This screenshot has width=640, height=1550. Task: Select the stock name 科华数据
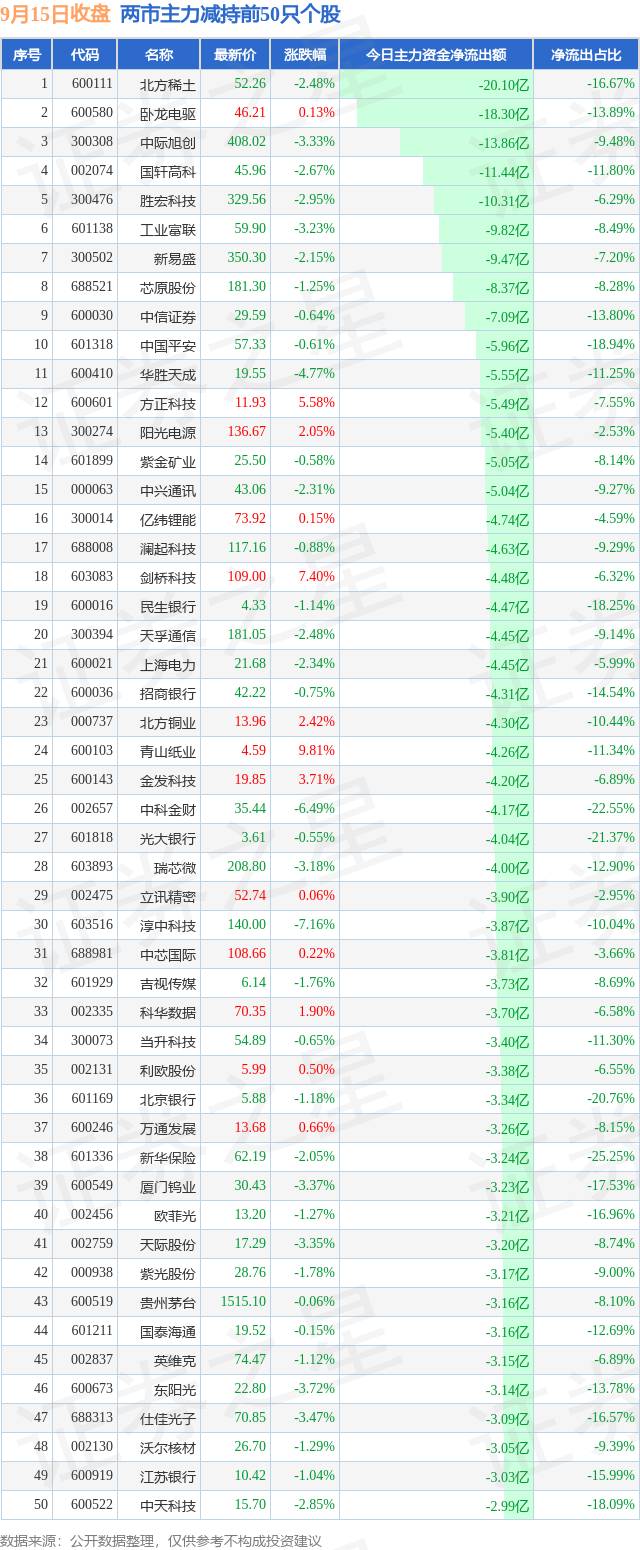(x=168, y=1012)
